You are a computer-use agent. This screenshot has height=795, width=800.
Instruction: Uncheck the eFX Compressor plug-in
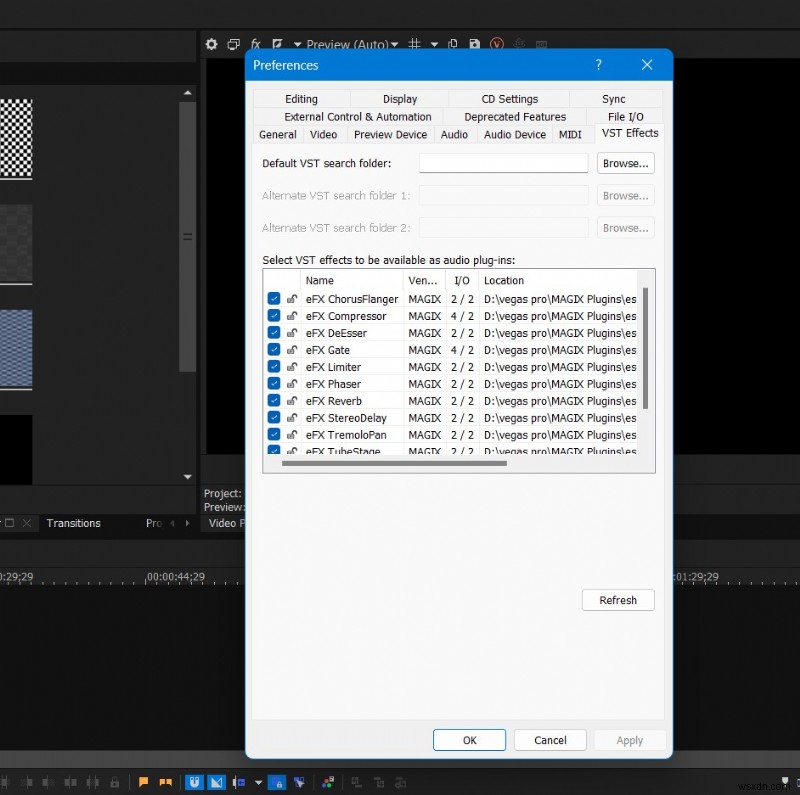[274, 315]
